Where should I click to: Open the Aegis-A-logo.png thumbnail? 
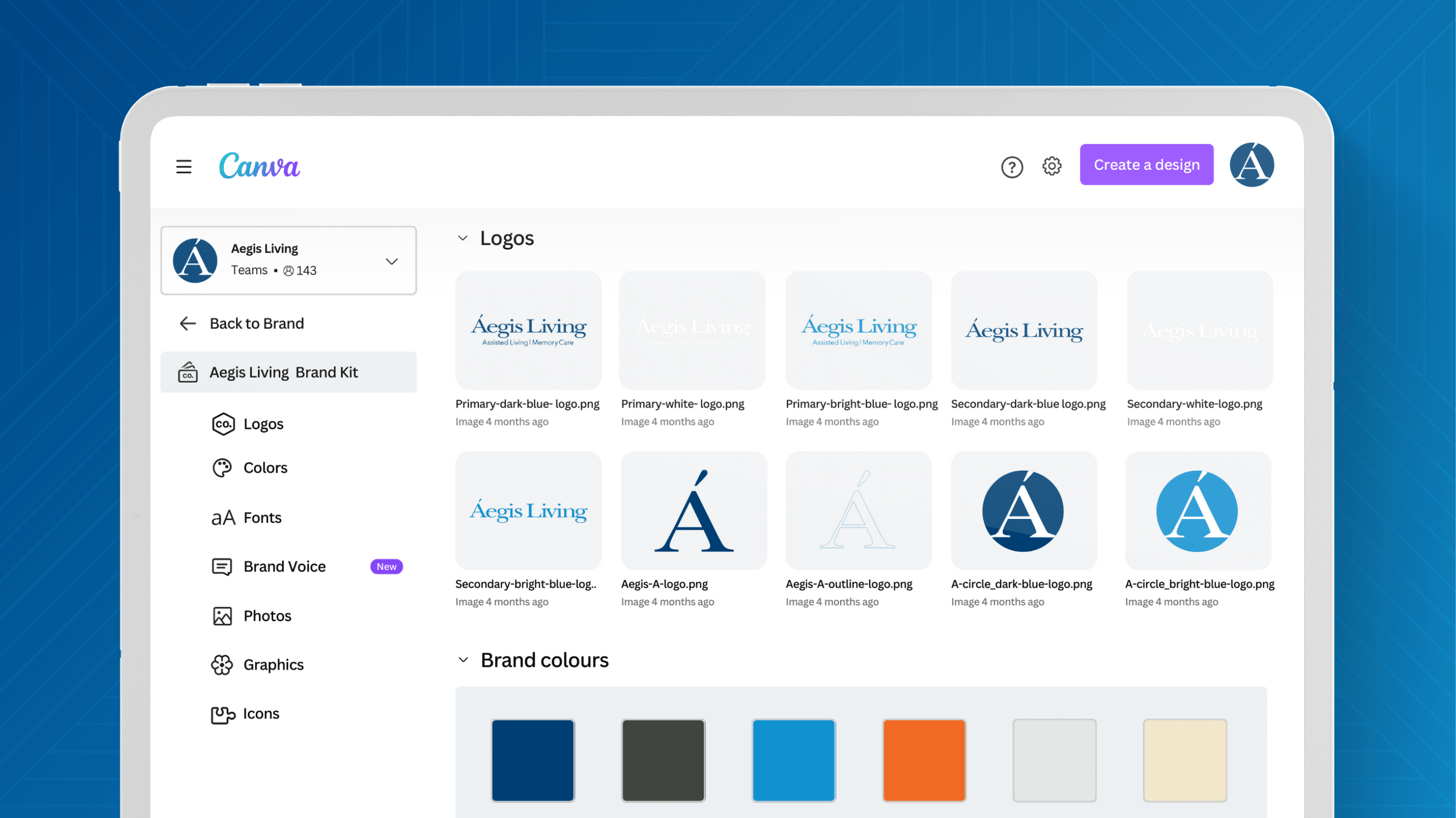pos(694,510)
